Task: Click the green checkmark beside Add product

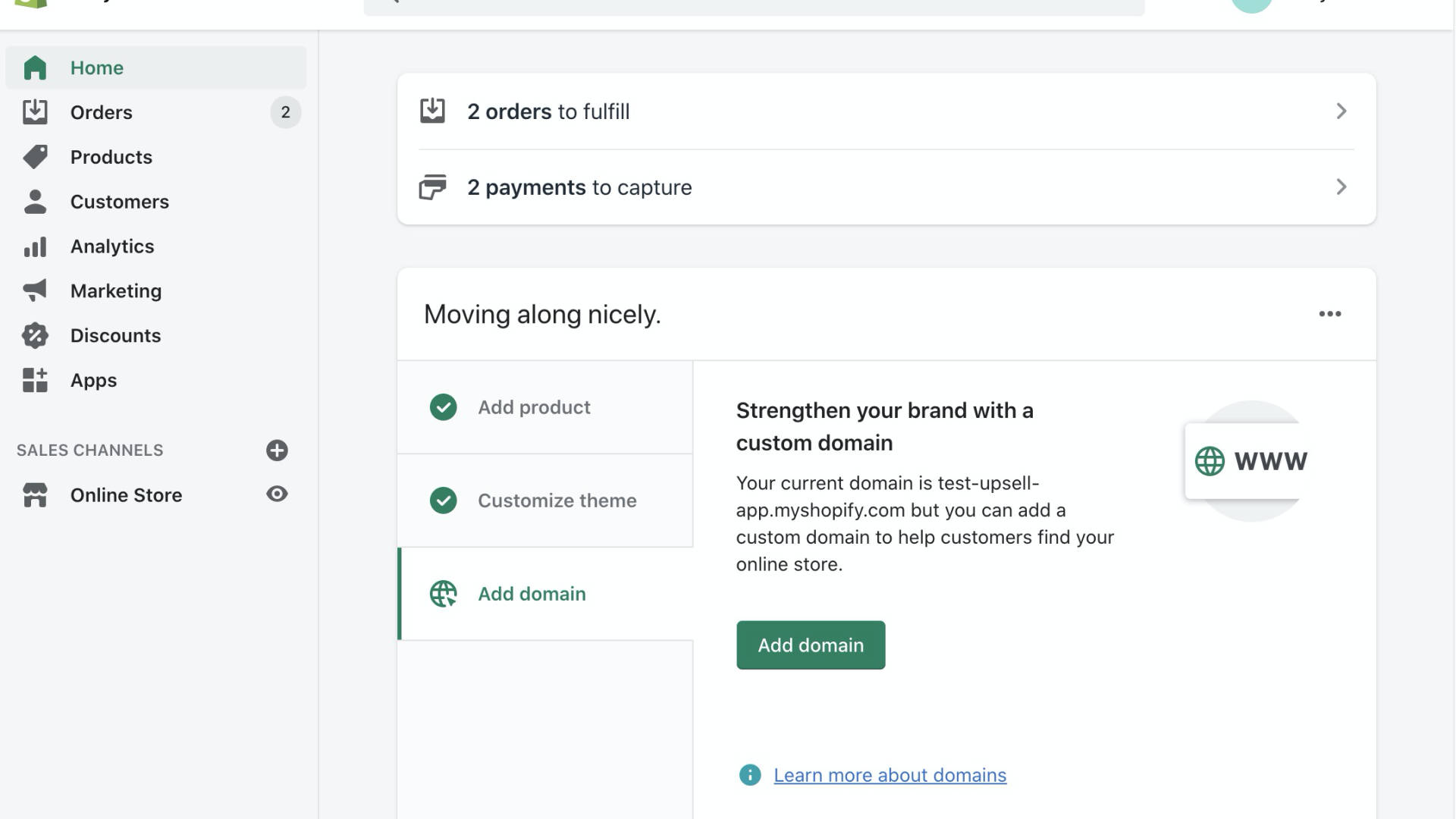Action: pos(443,407)
